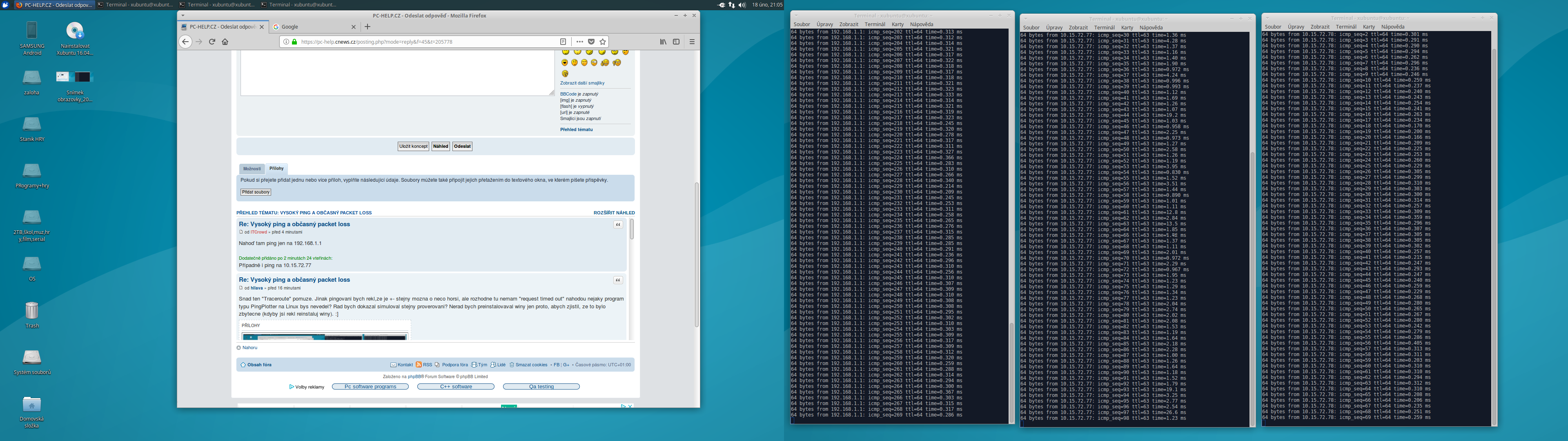Image resolution: width=1568 pixels, height=441 pixels.
Task: Click Přidat soubory button
Action: [256, 192]
